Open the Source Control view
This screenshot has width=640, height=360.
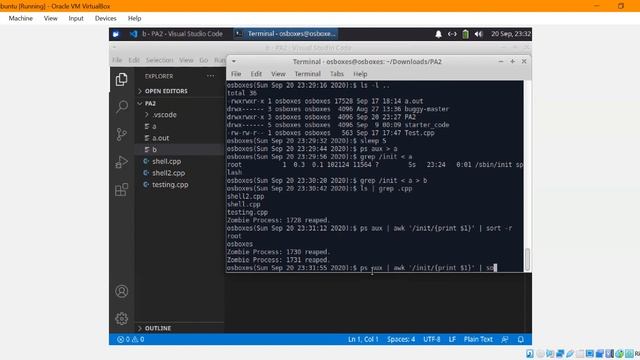point(121,134)
